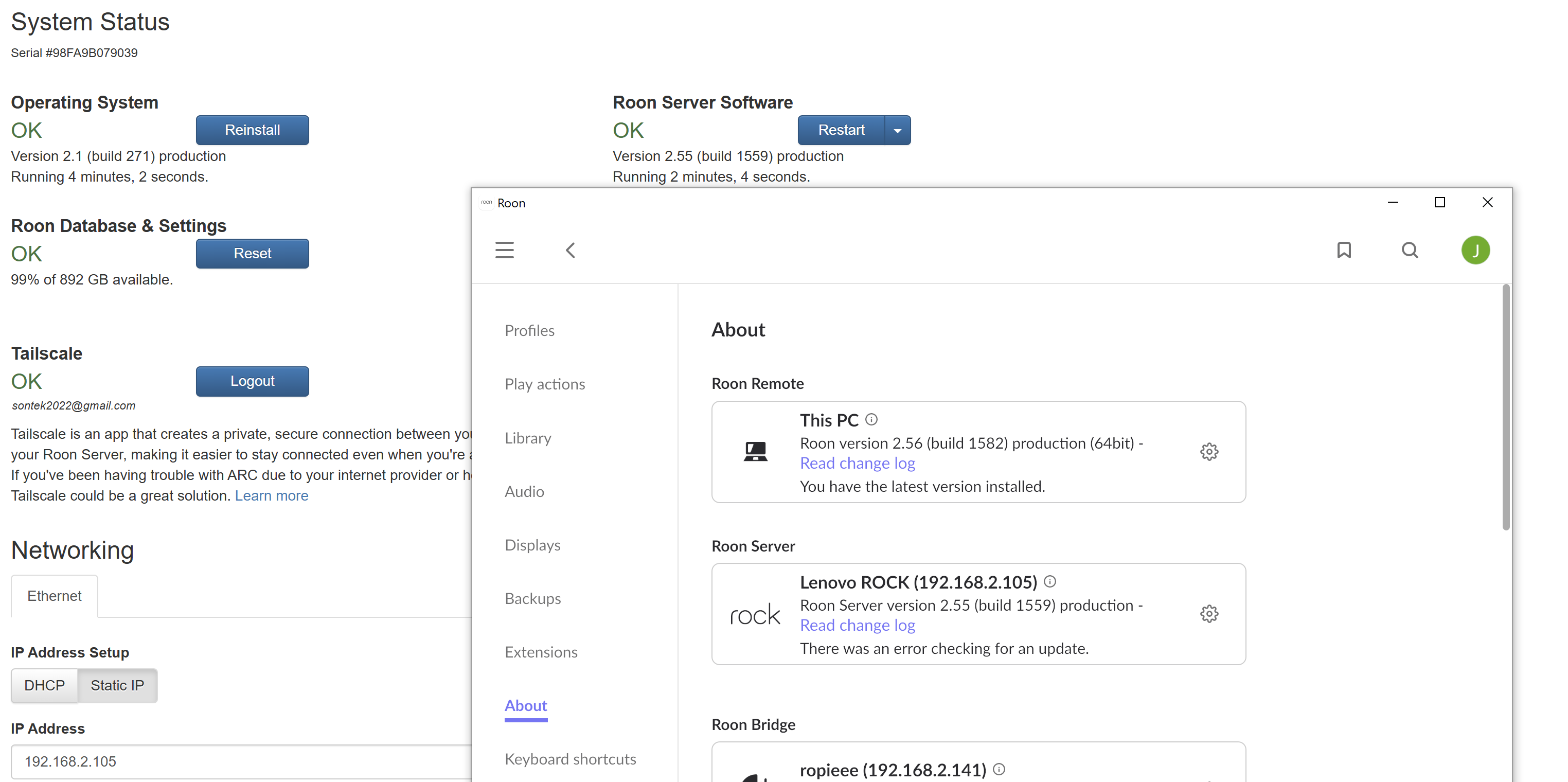Read change log for Roon Server
The height and width of the screenshot is (782, 1568).
(857, 625)
